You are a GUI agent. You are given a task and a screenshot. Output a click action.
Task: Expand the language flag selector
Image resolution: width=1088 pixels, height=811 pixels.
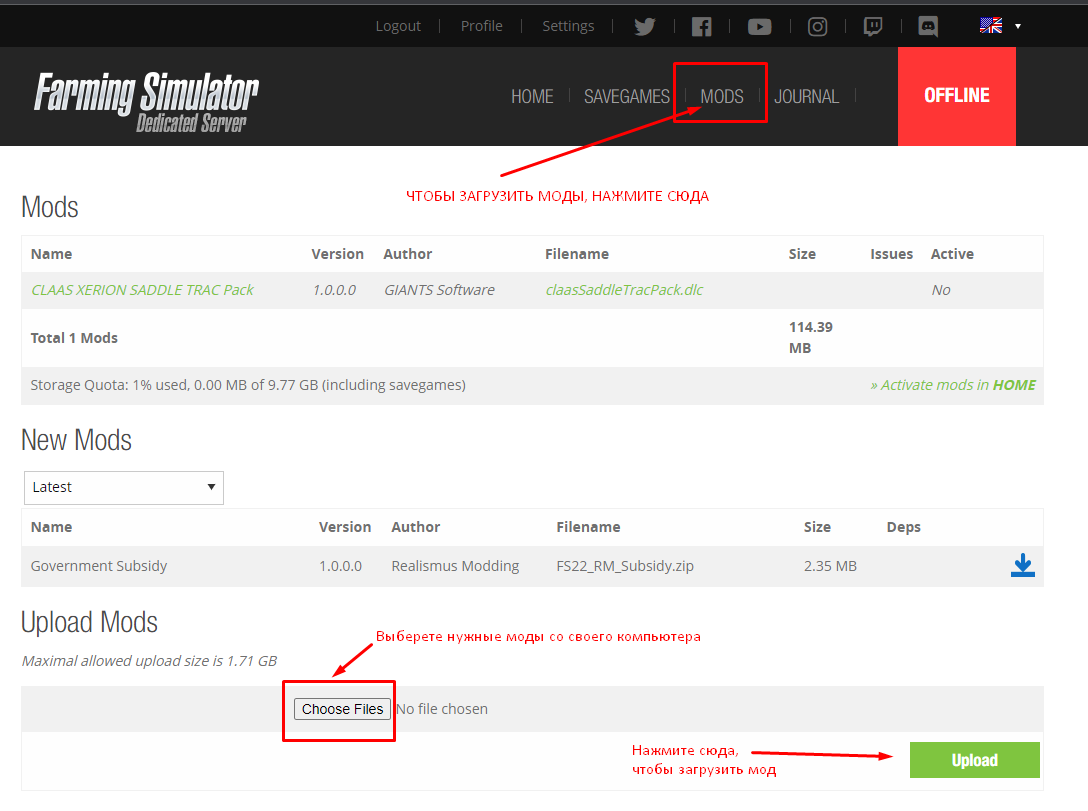tap(1000, 26)
